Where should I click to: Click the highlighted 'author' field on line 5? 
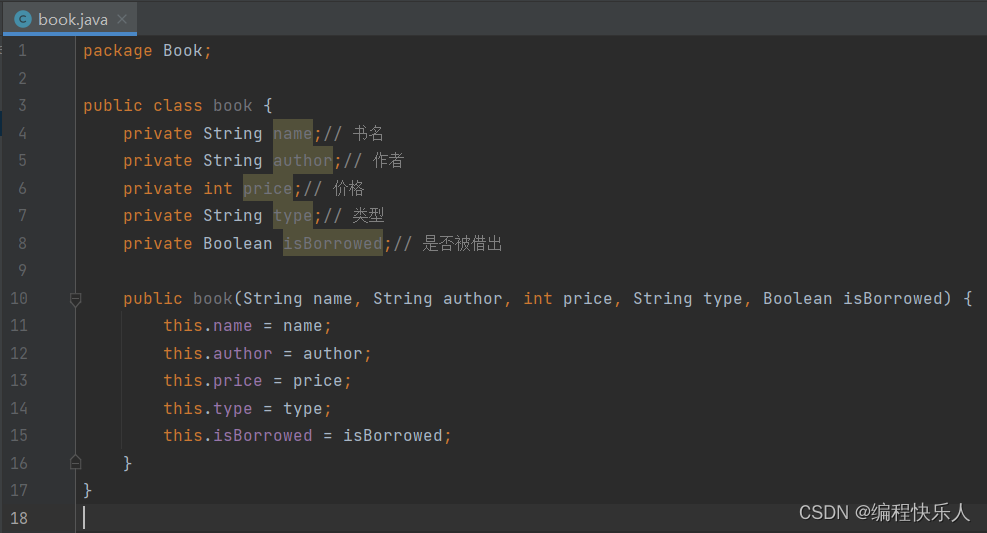[303, 160]
